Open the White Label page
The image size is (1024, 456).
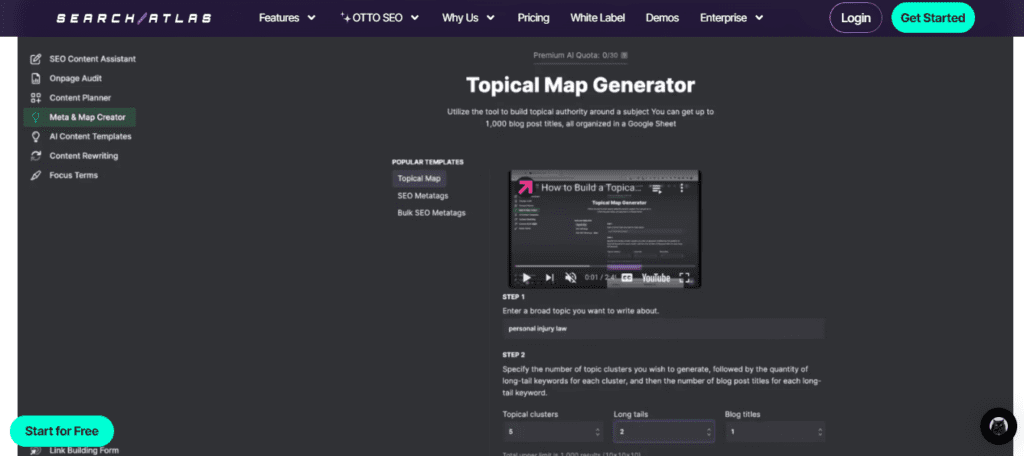pyautogui.click(x=598, y=18)
